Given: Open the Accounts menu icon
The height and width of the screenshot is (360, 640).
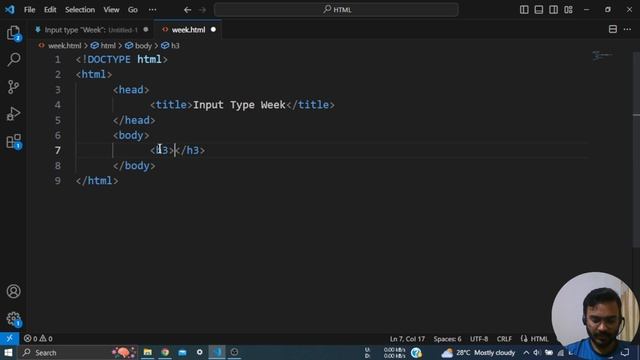Looking at the screenshot, I should [x=13, y=291].
